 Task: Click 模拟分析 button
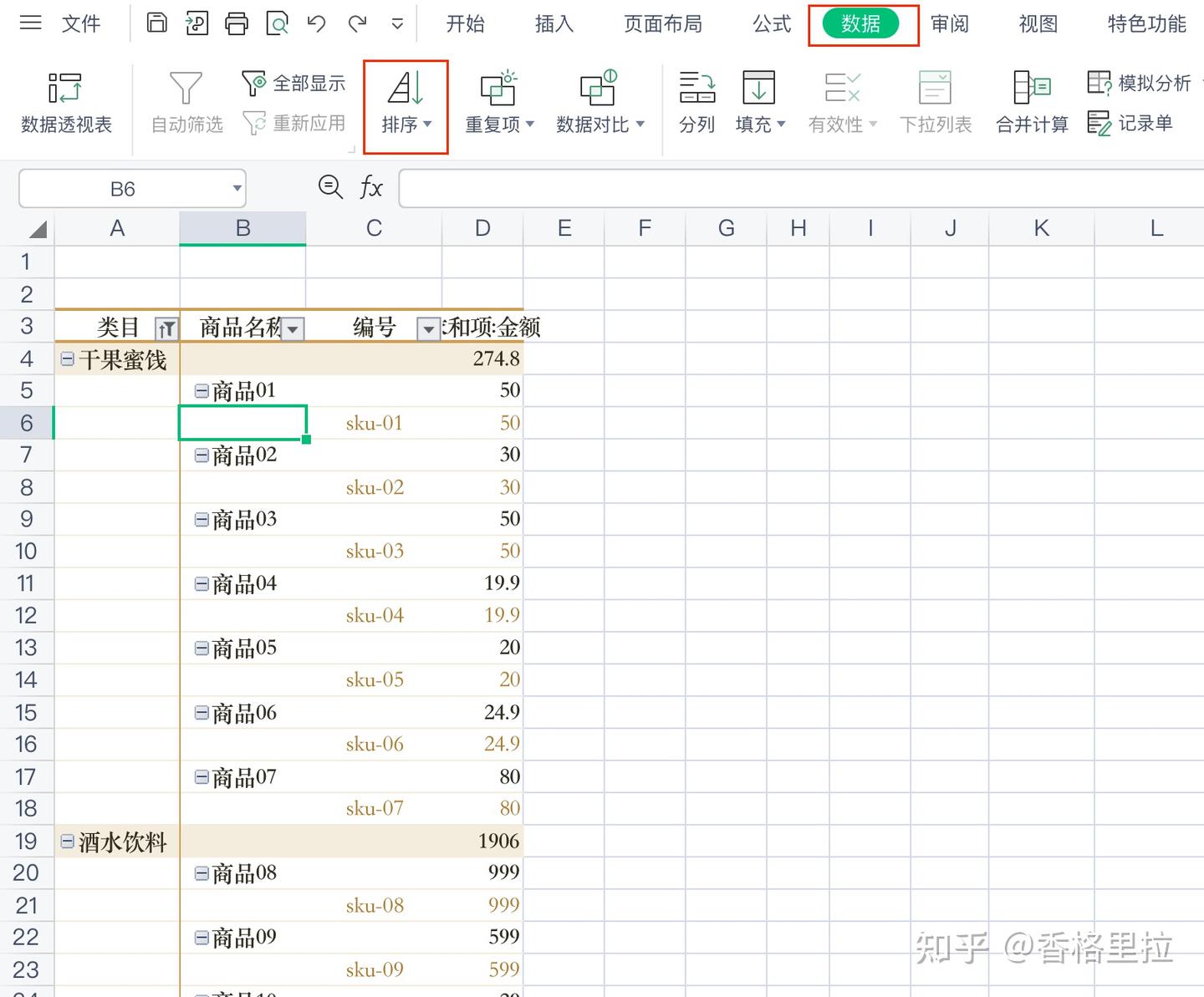tap(1139, 83)
